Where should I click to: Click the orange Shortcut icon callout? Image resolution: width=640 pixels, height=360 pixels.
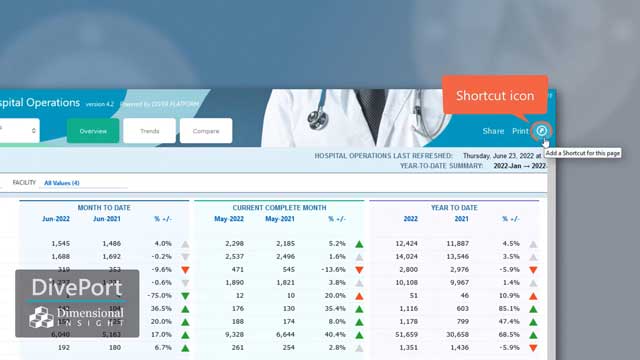pyautogui.click(x=495, y=95)
